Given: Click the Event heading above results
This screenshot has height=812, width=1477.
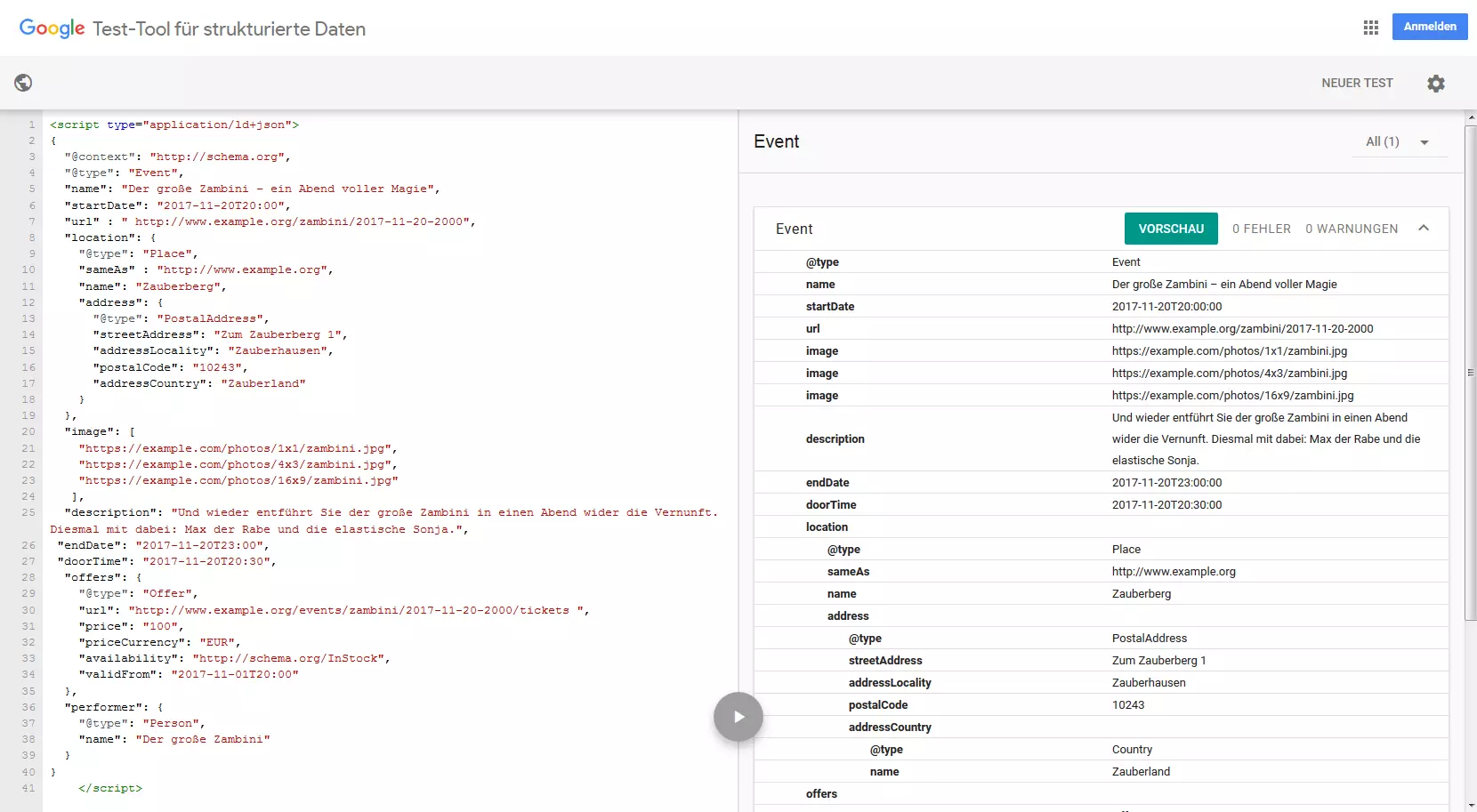Looking at the screenshot, I should (776, 141).
